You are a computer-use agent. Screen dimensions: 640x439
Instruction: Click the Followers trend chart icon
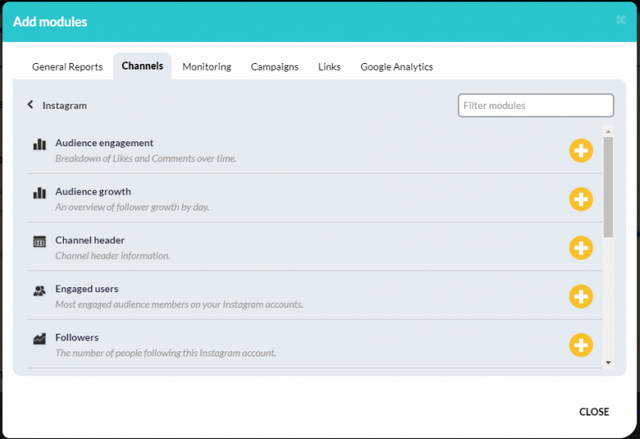click(x=40, y=339)
